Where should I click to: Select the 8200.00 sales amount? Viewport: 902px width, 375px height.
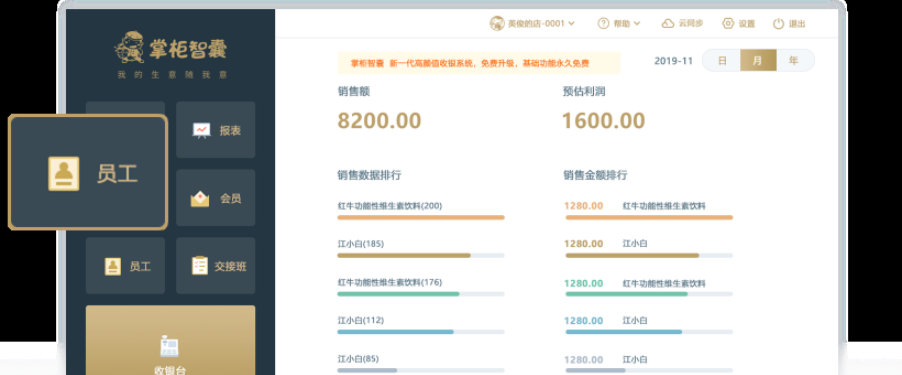379,121
